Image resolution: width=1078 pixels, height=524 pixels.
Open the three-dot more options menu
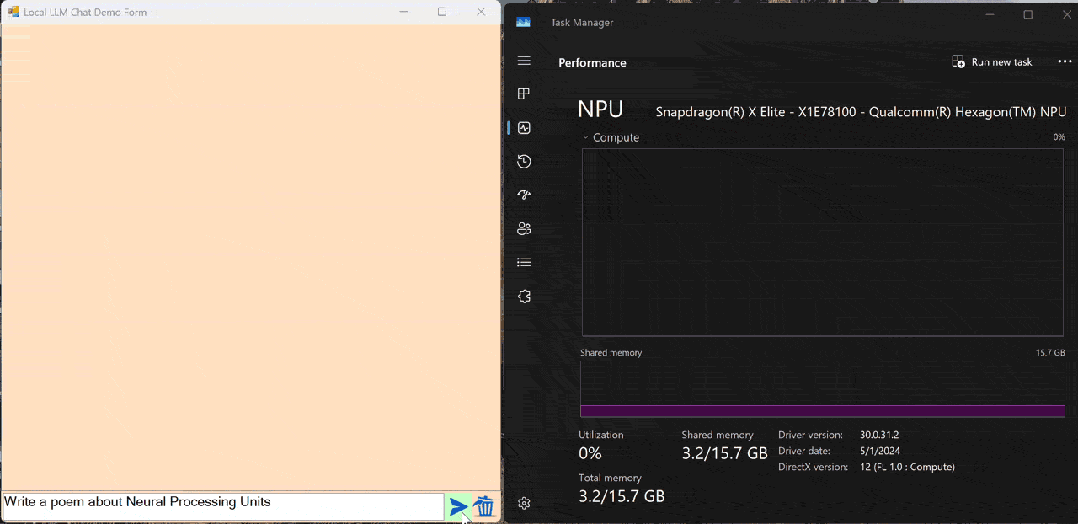[1057, 62]
